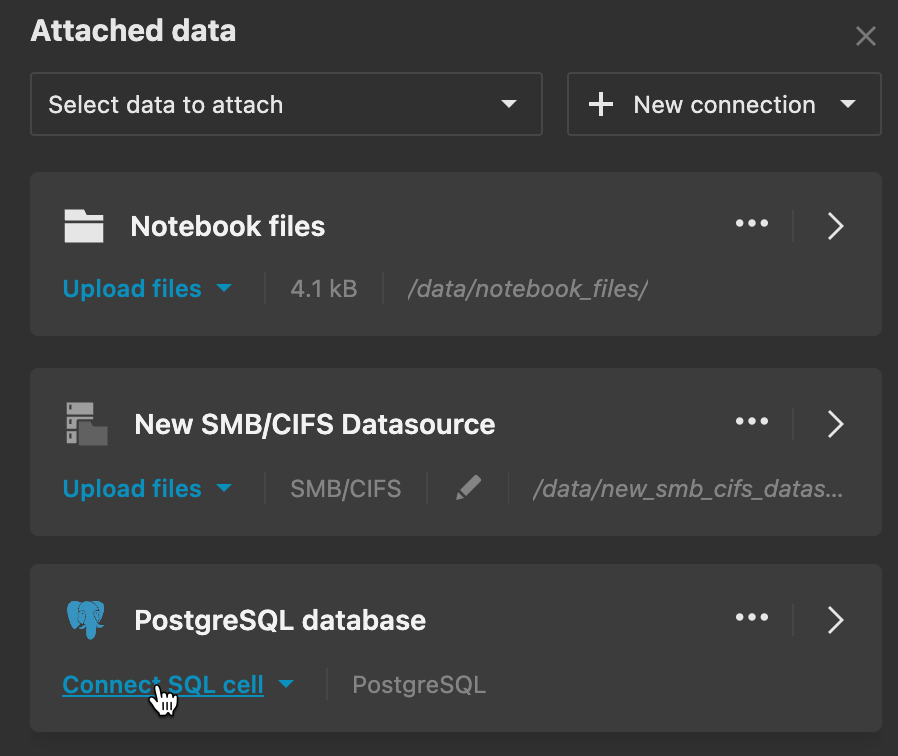
Task: Click the /data/notebook_files/ path text
Action: 527,288
